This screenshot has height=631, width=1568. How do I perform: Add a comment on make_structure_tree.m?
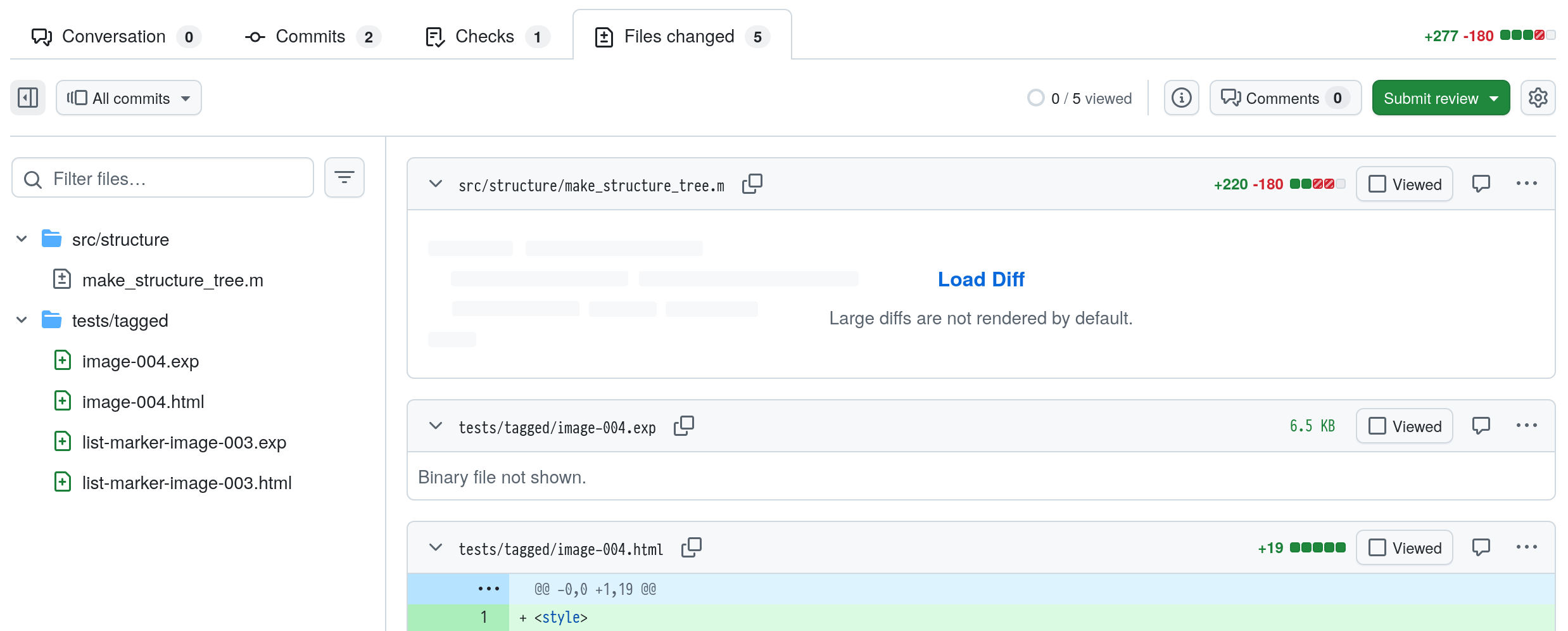click(1482, 184)
